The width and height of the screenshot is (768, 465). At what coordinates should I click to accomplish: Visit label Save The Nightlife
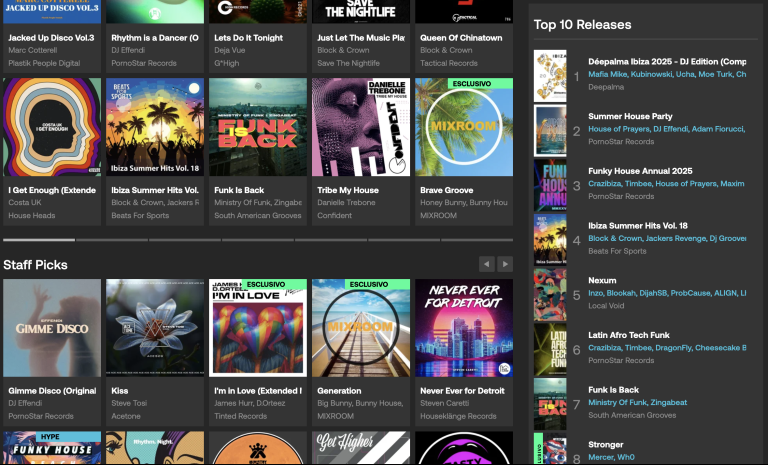(x=348, y=63)
